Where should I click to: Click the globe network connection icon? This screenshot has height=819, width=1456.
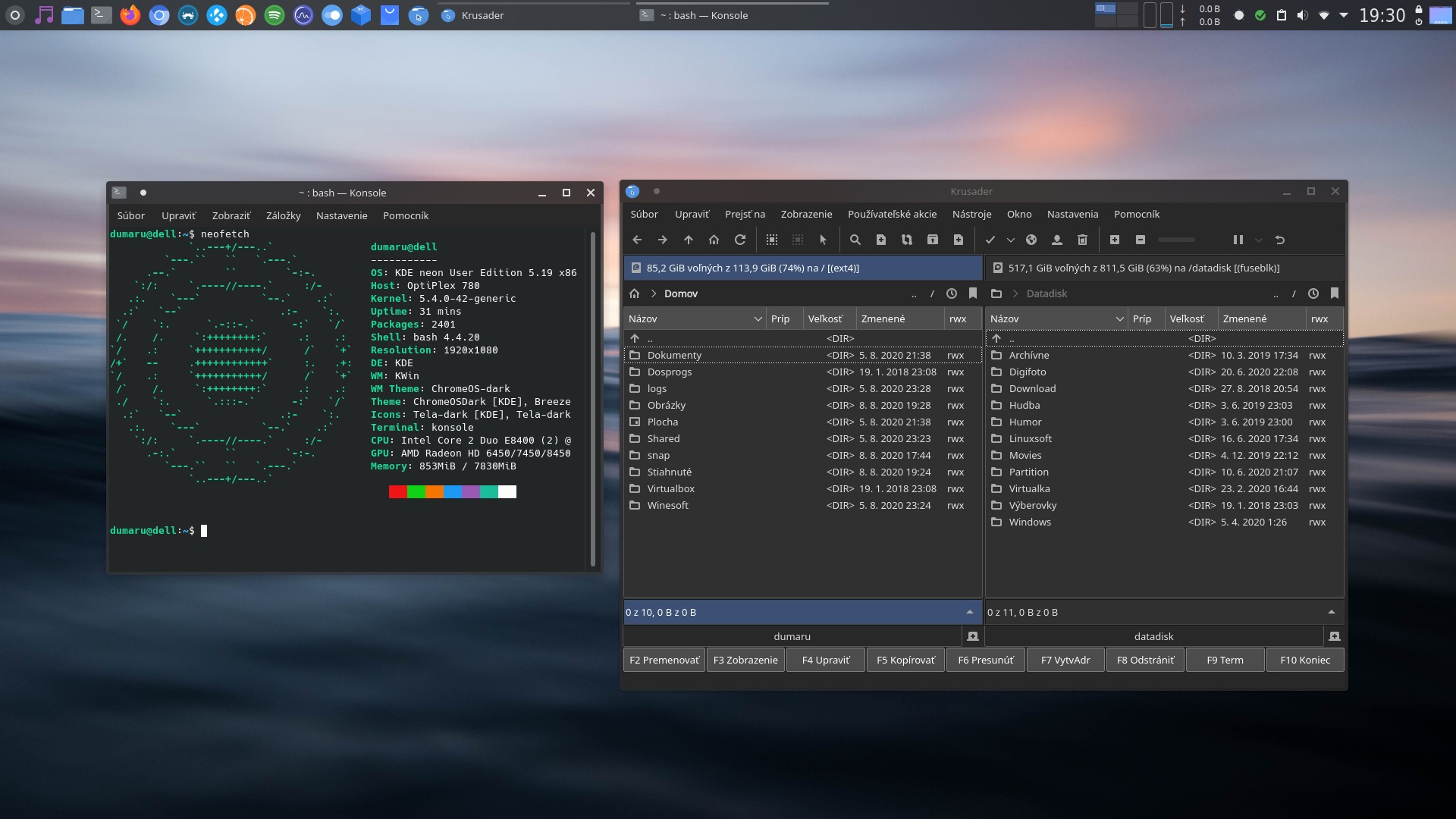[x=1031, y=240]
